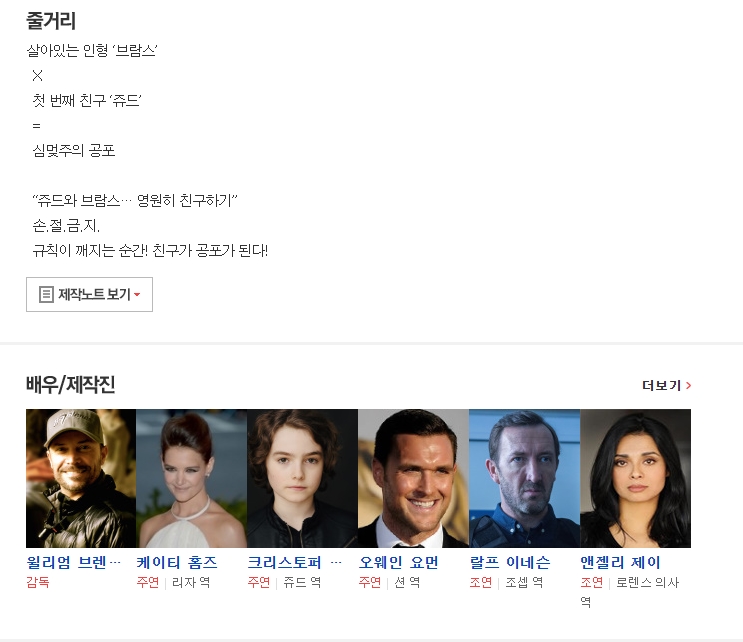The width and height of the screenshot is (743, 642).
Task: Click the 쥬드 역 child actor photo
Action: coord(302,479)
